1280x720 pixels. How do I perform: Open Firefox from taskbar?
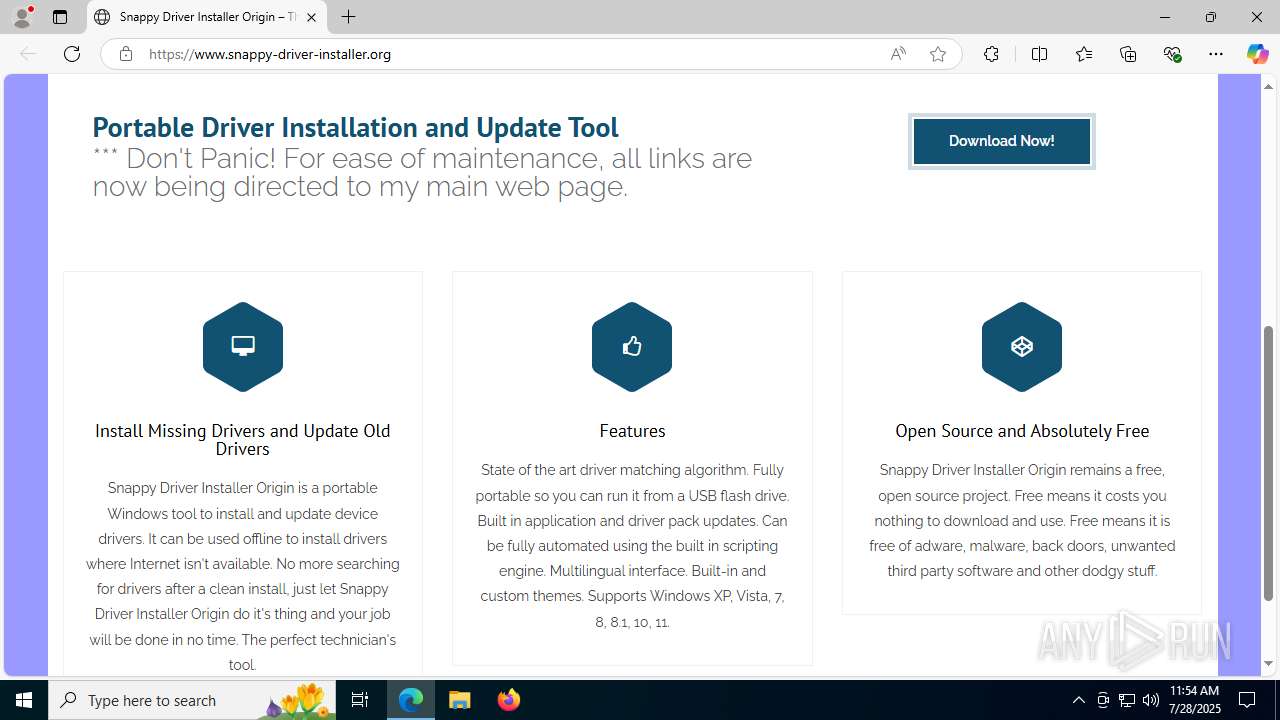[x=508, y=700]
